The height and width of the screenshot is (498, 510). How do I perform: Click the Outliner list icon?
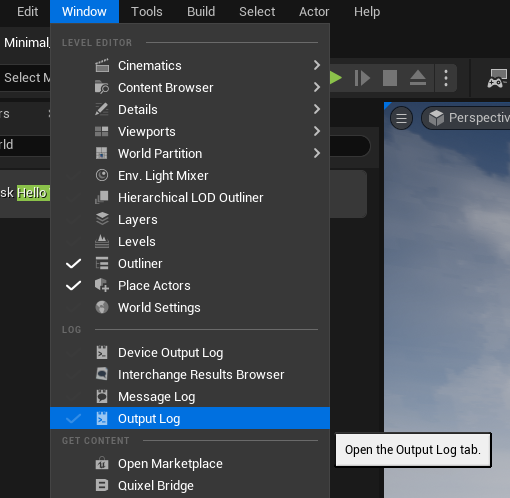pyautogui.click(x=102, y=263)
